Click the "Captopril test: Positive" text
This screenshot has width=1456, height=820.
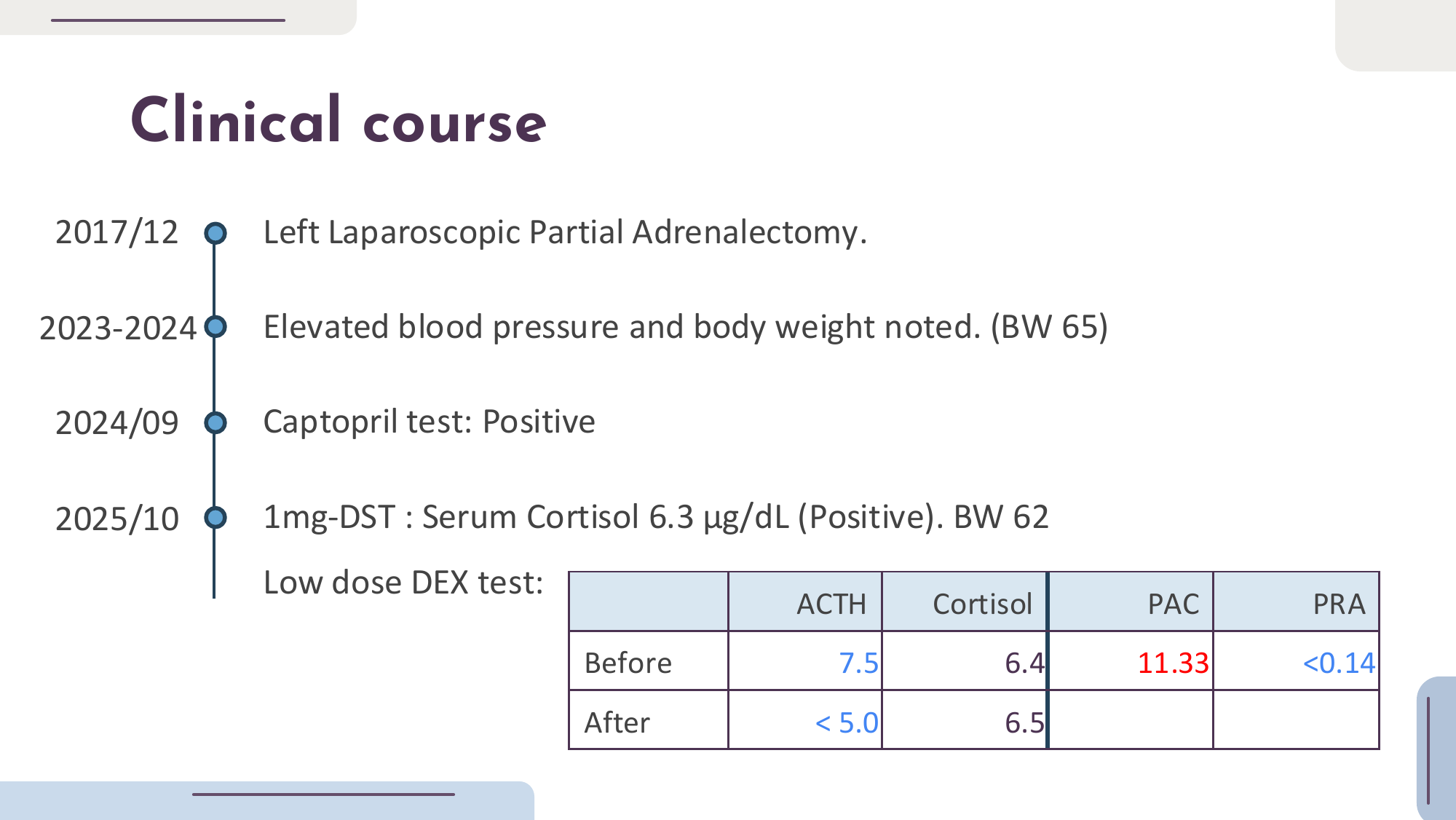pyautogui.click(x=429, y=422)
